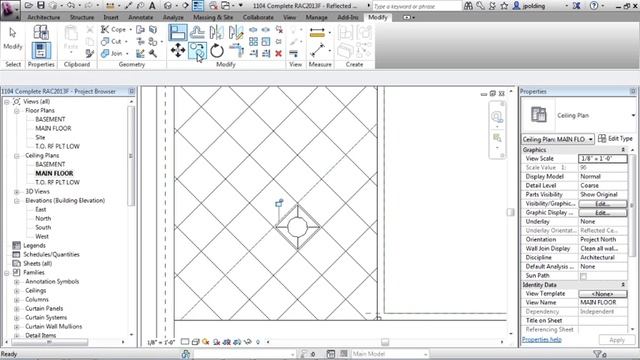
Task: Click the Apply button in Properties
Action: [x=617, y=340]
